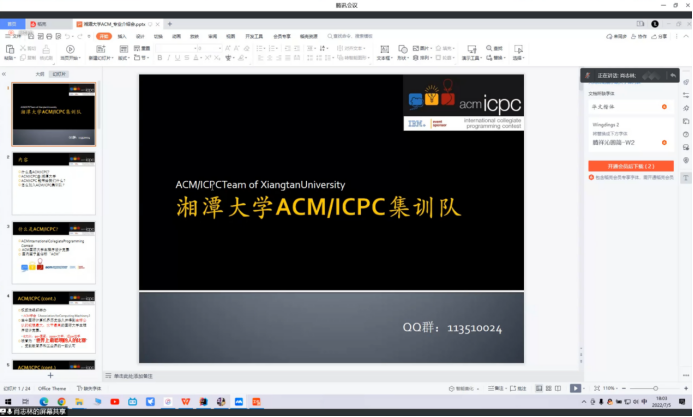This screenshot has width=693, height=417.
Task: Add a new slide with the plus below thumbnails
Action: pyautogui.click(x=50, y=375)
